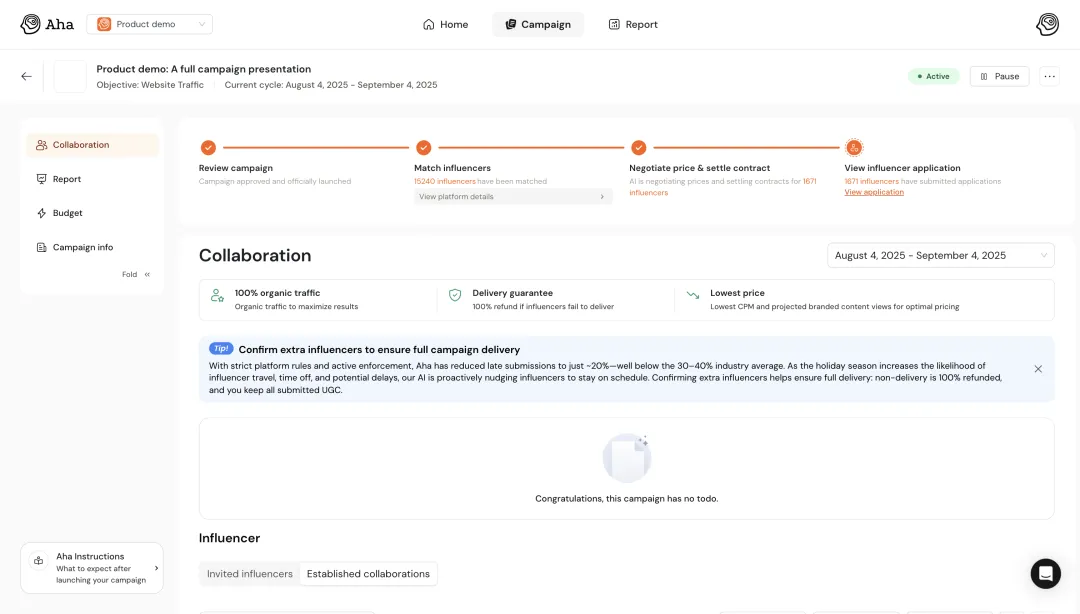1080x614 pixels.
Task: Switch to the Invited influencers tab
Action: pos(250,574)
